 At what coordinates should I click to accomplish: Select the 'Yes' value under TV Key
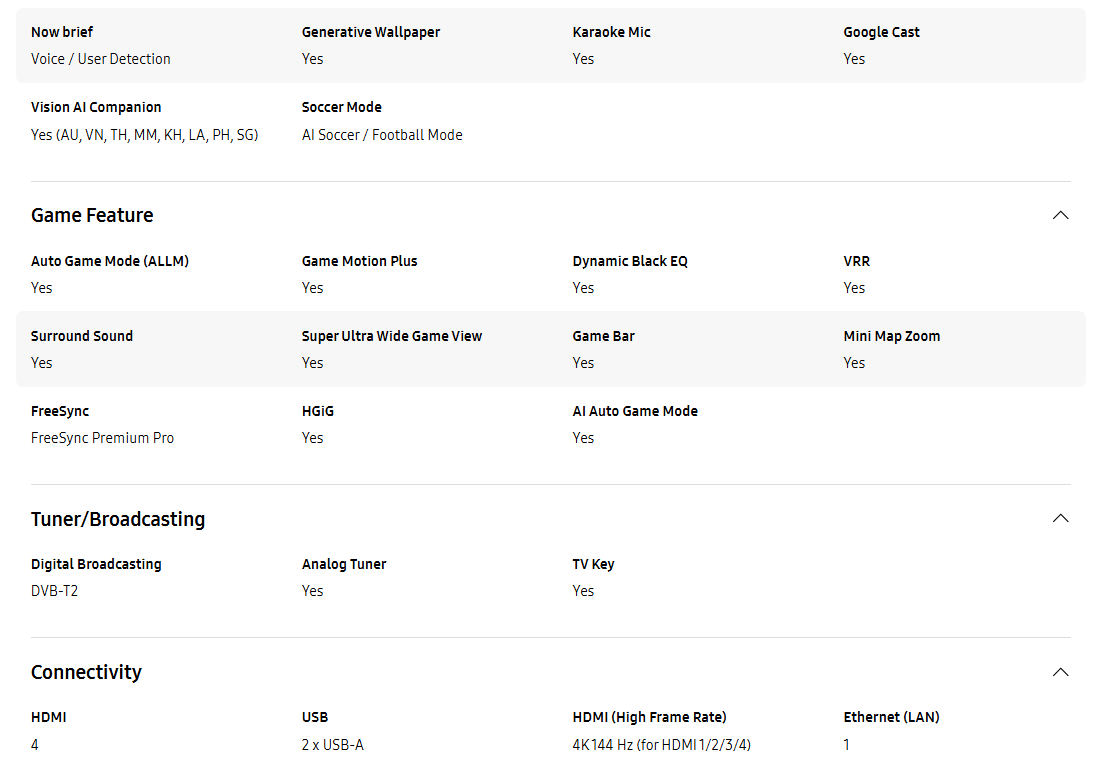[x=583, y=591]
